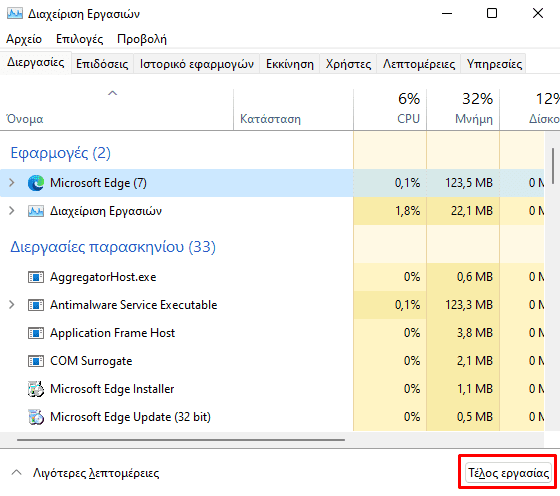Click the 0,5 MB memory value
Viewport: 560px width, 496px height.
coord(475,417)
